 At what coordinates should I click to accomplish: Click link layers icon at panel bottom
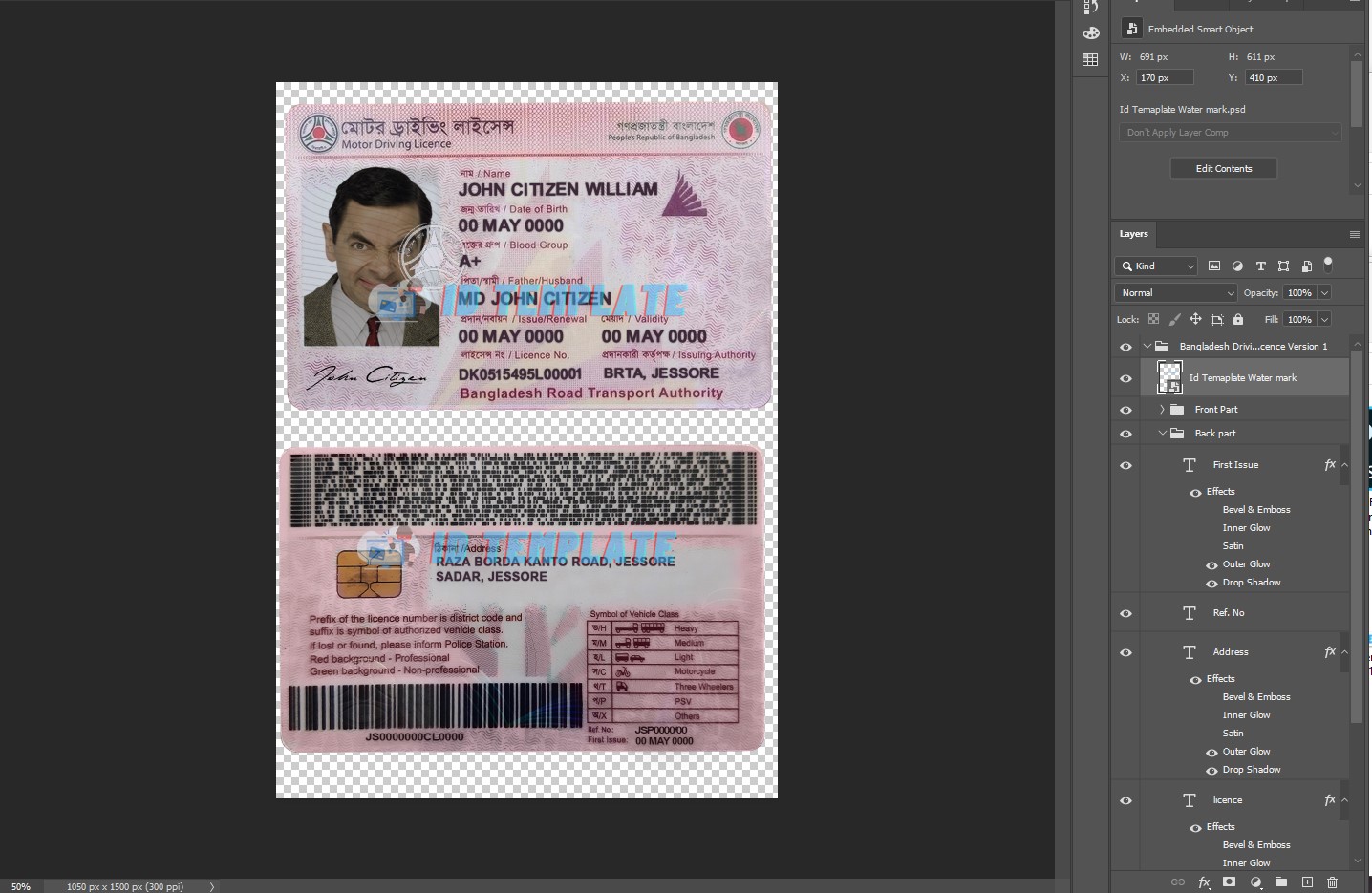click(1178, 882)
